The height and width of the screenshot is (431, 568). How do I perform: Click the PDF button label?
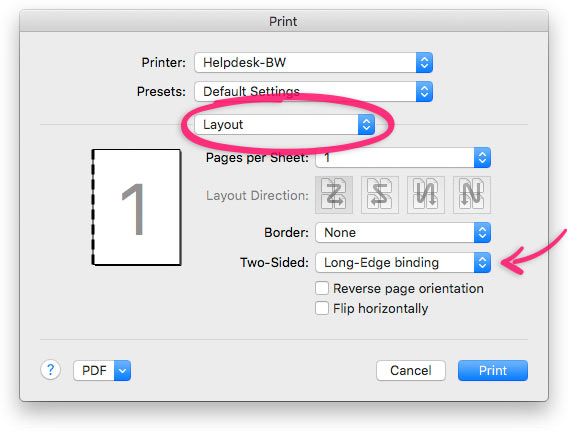tap(94, 371)
